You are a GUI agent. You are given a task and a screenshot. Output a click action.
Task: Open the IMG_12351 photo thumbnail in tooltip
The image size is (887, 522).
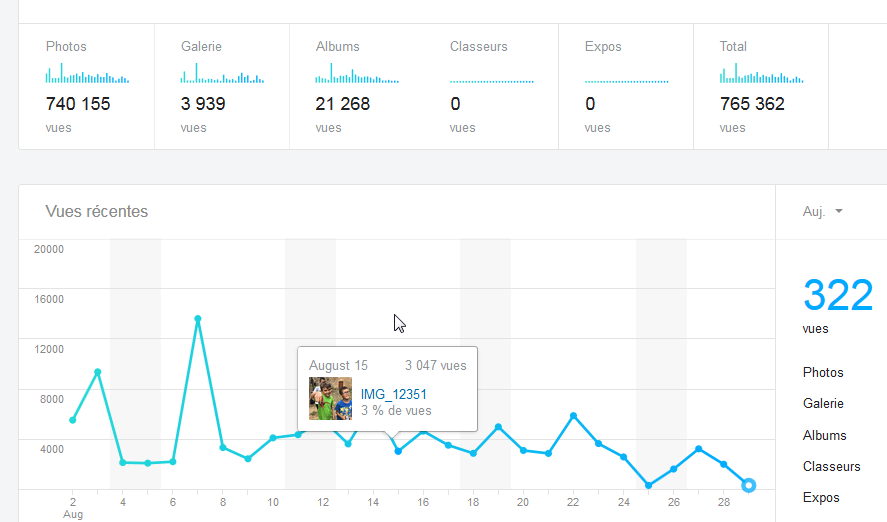coord(330,398)
